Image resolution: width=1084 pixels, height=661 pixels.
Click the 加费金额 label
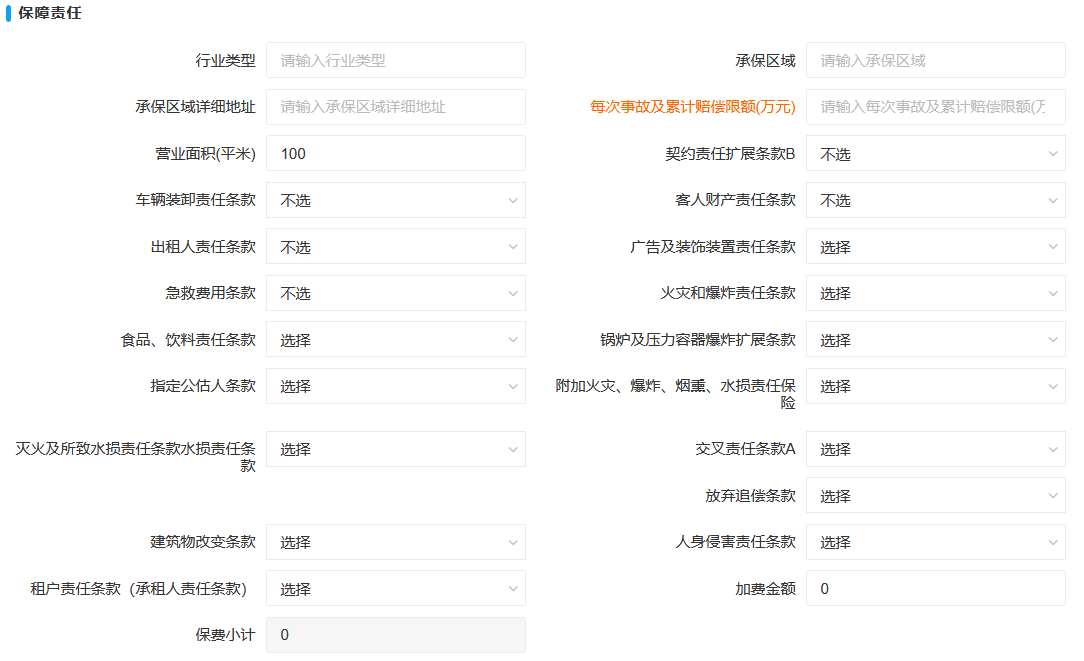click(x=765, y=588)
